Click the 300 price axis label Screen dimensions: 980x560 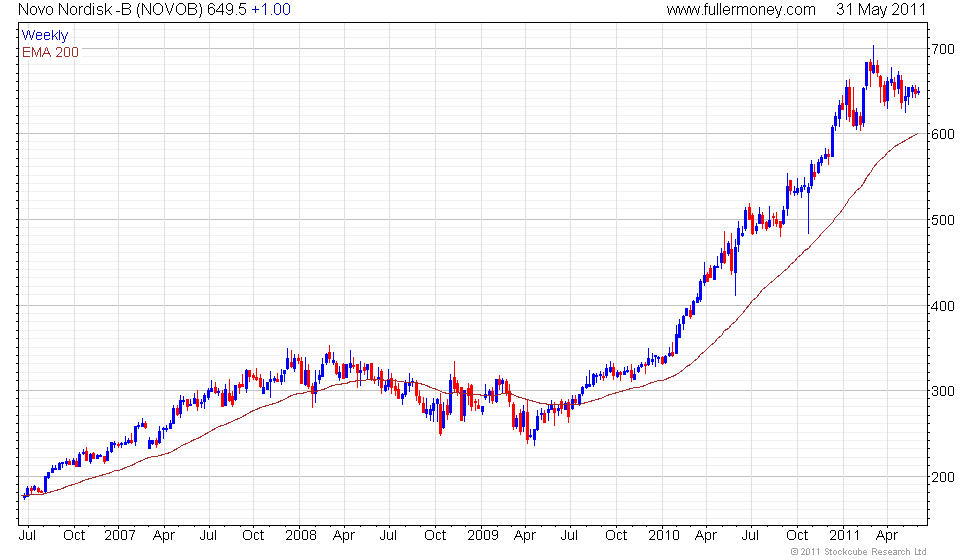[x=942, y=391]
